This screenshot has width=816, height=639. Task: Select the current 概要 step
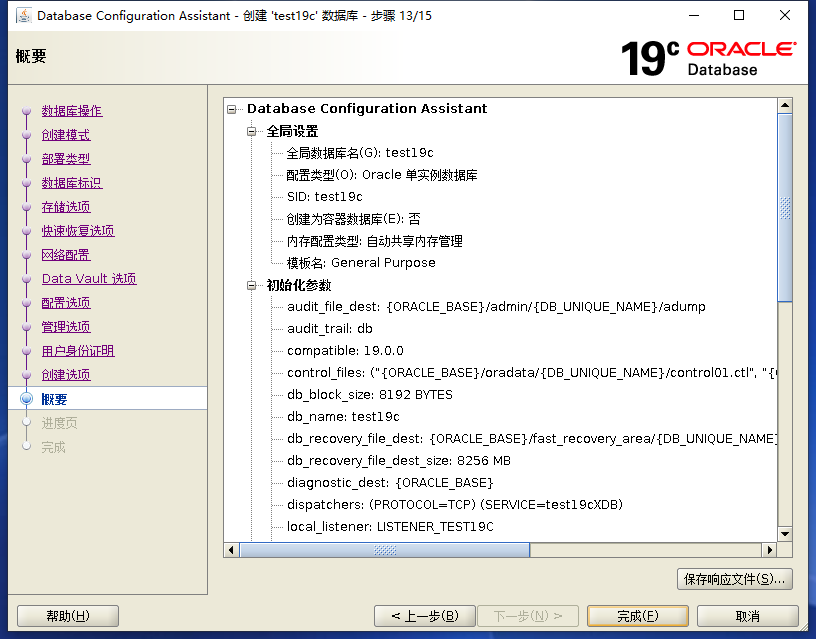54,399
